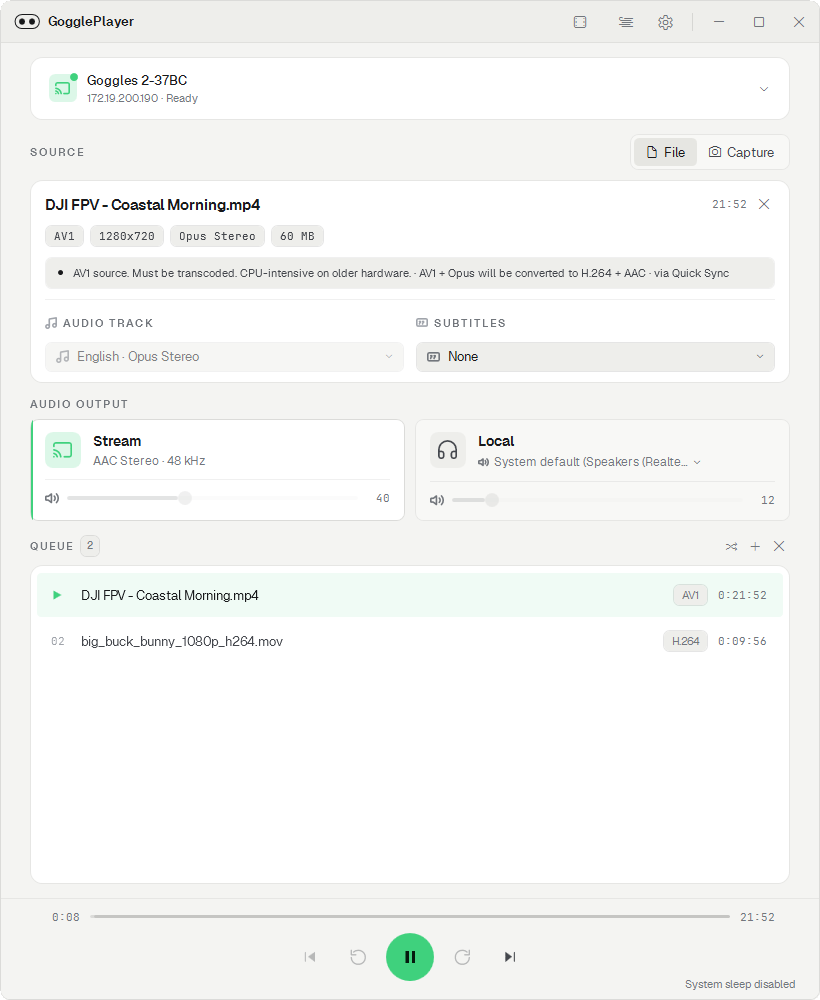Clear the queue with the X icon
This screenshot has height=1000, width=820.
click(x=779, y=547)
